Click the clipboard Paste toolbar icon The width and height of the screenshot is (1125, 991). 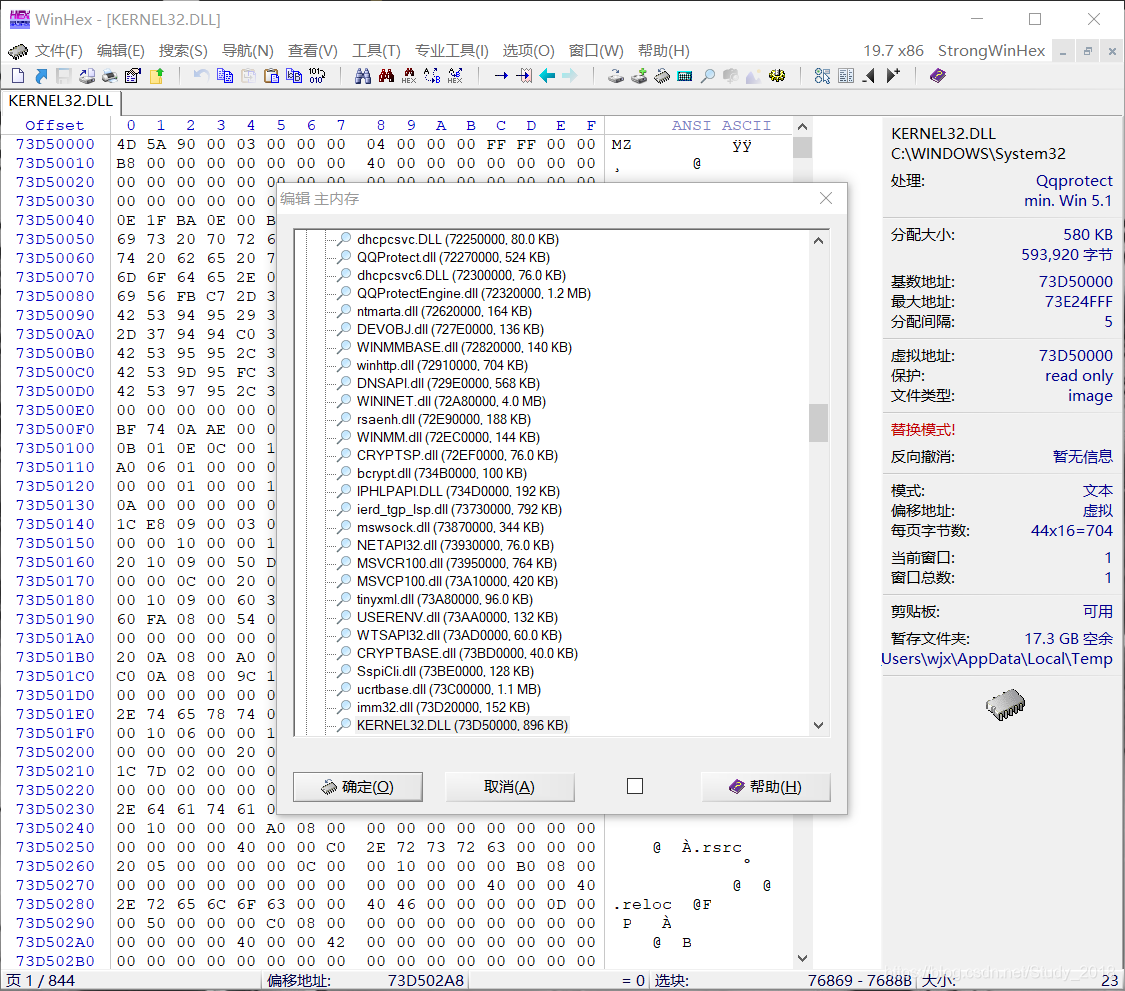[x=271, y=75]
